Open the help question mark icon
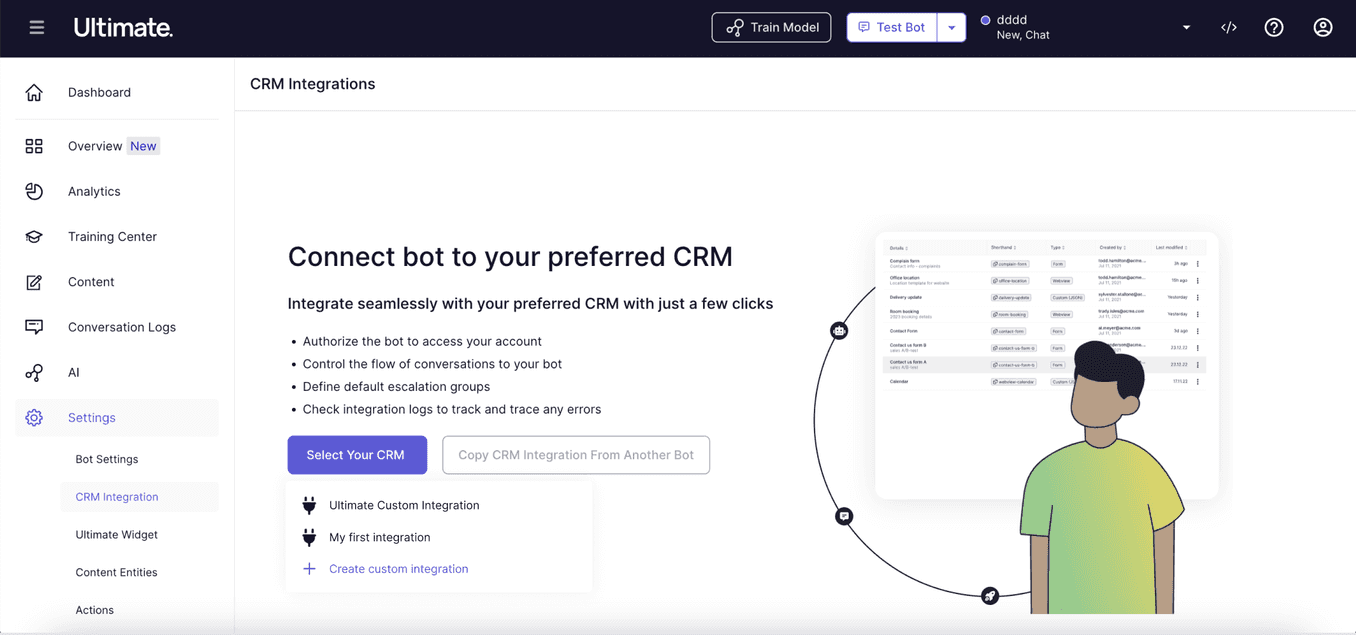 coord(1274,28)
